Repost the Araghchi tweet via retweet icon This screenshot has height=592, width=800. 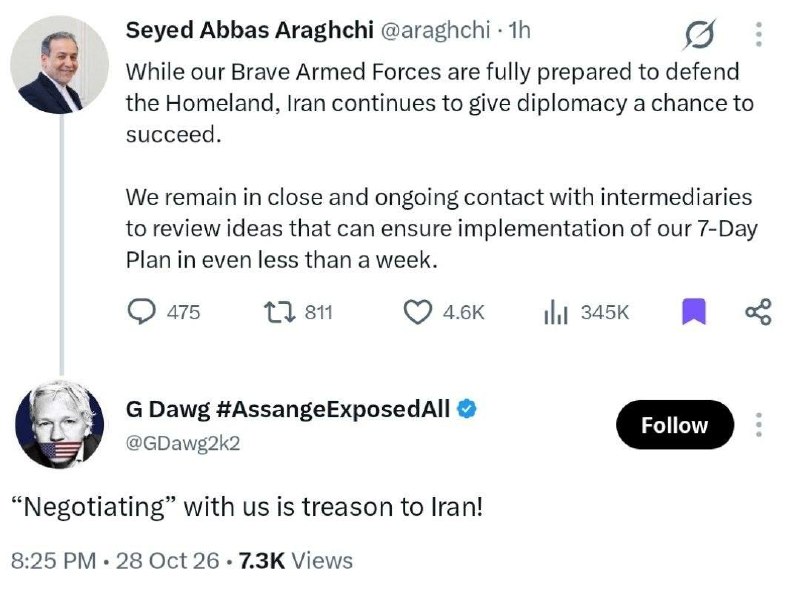(279, 312)
